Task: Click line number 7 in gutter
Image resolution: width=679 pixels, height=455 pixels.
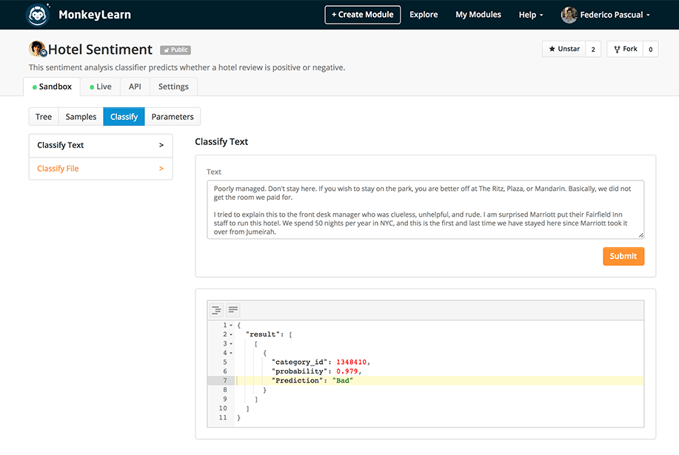Action: [x=225, y=381]
